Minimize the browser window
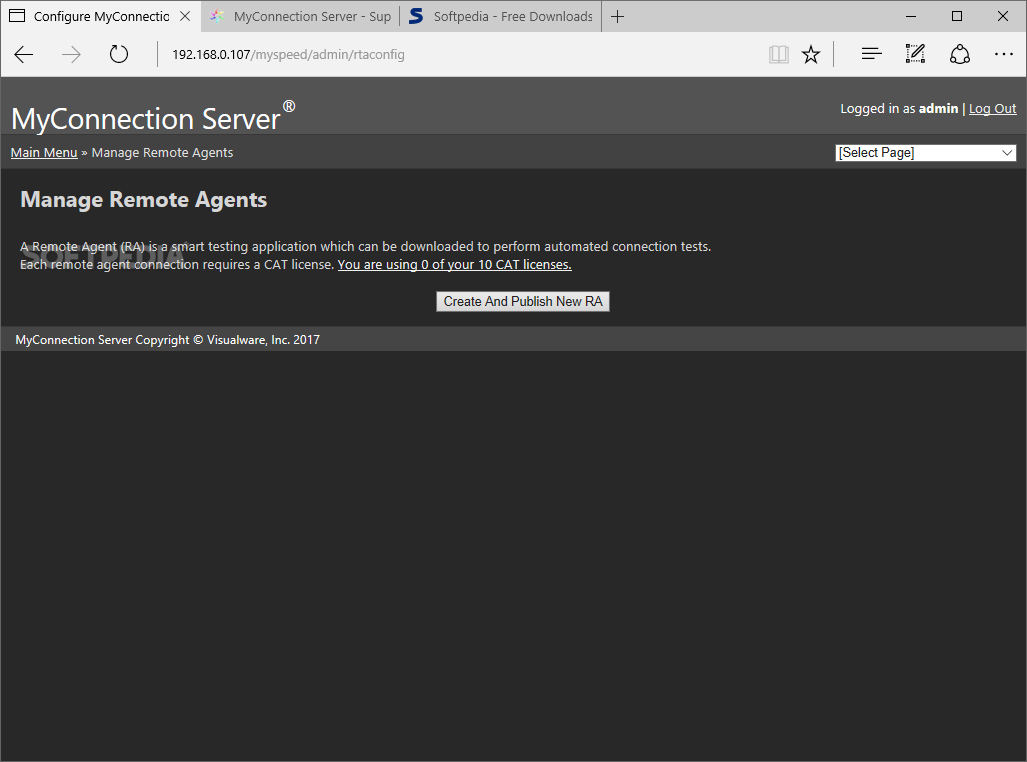The image size is (1027, 762). click(910, 16)
